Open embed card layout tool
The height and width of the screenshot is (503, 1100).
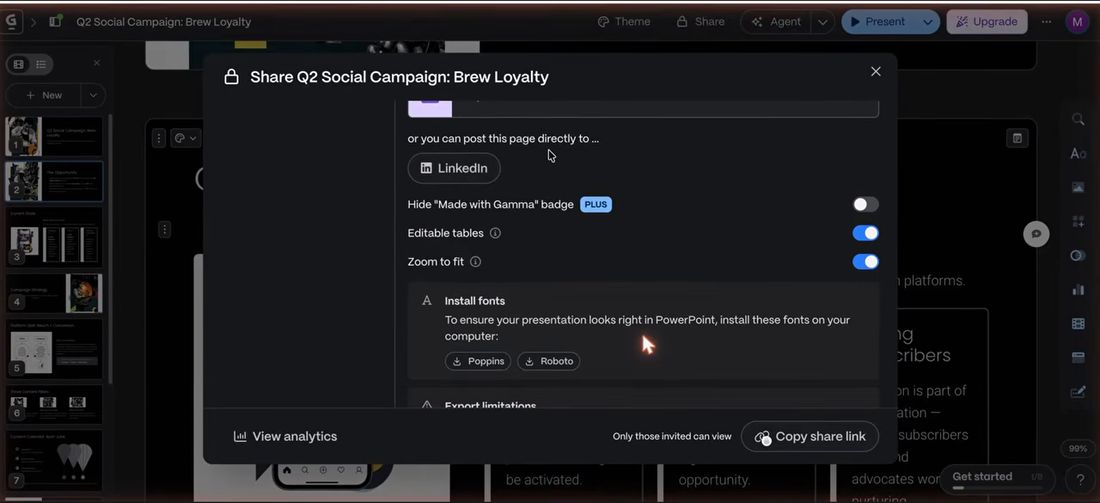[x=1078, y=358]
